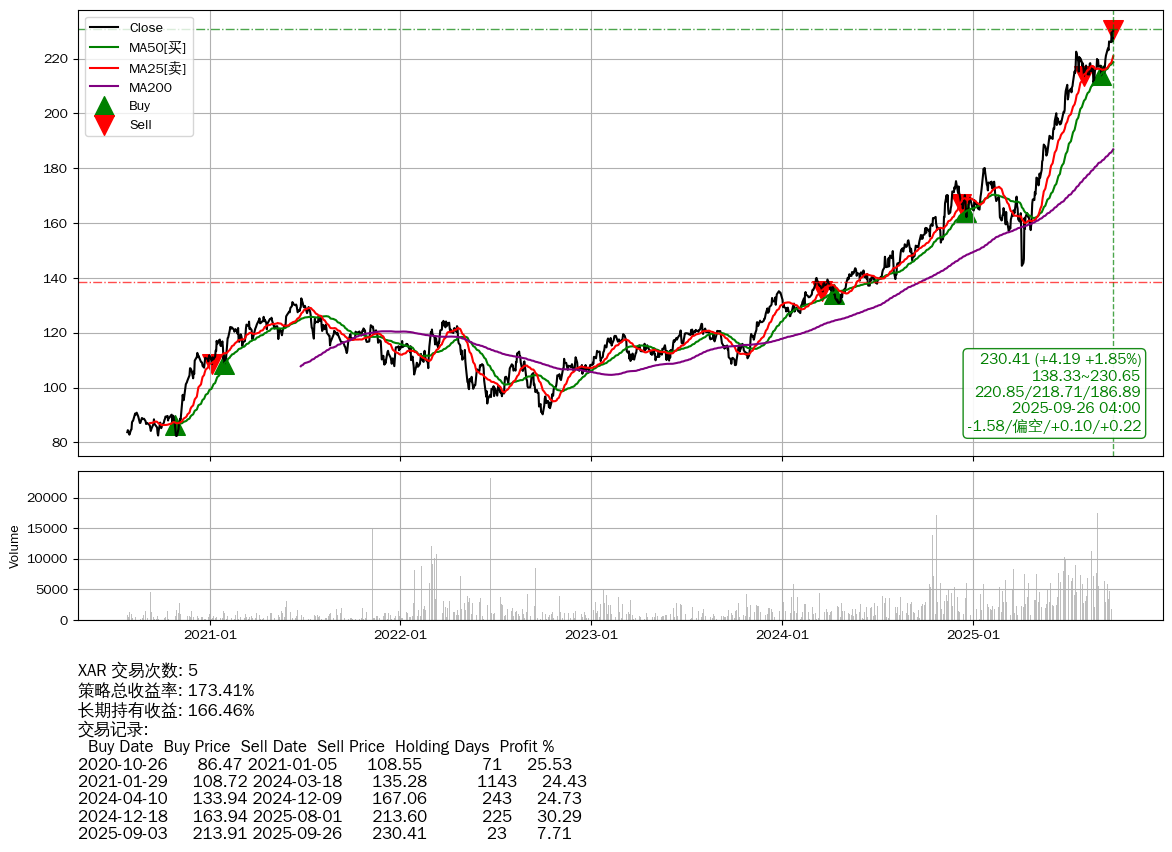The image size is (1172, 852).
Task: Click the December 2024 sell marker near 167
Action: 961,204
